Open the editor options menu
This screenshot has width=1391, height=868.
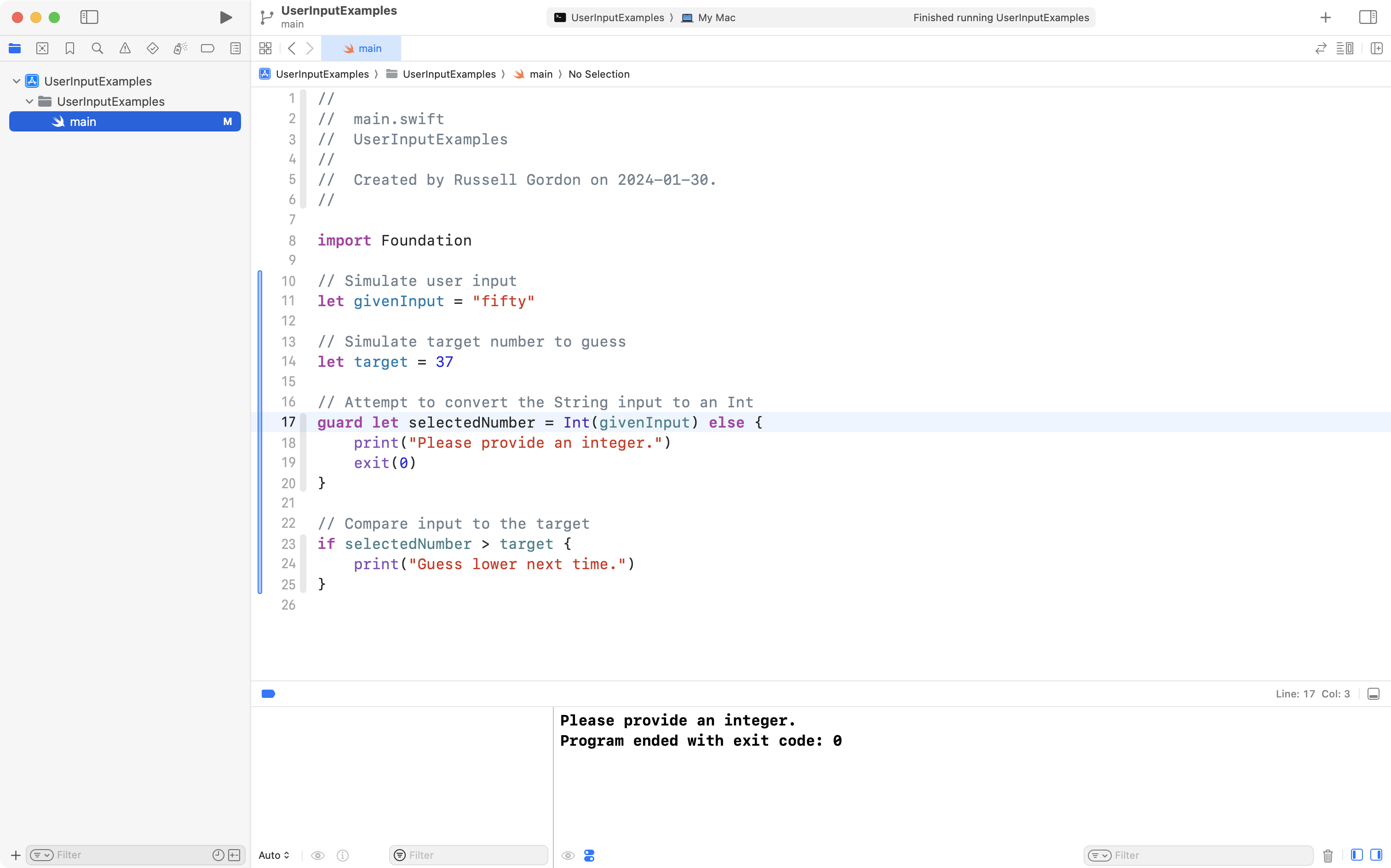pyautogui.click(x=1345, y=48)
